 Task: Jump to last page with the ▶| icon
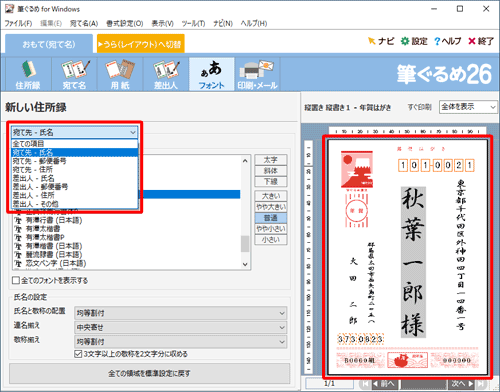481,383
